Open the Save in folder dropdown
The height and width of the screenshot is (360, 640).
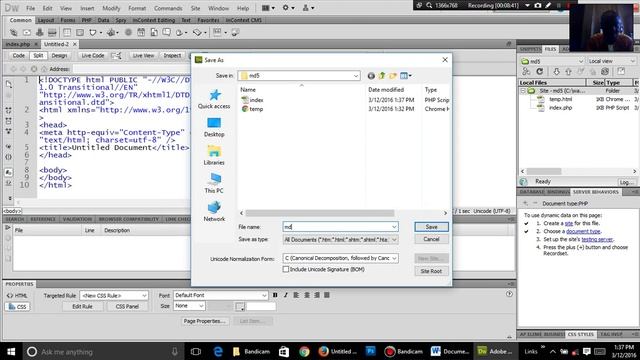(x=356, y=76)
